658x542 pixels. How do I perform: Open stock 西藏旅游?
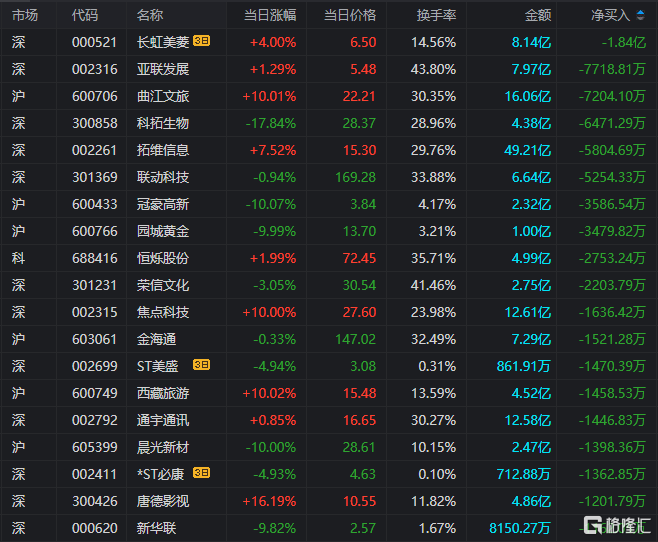click(x=163, y=393)
